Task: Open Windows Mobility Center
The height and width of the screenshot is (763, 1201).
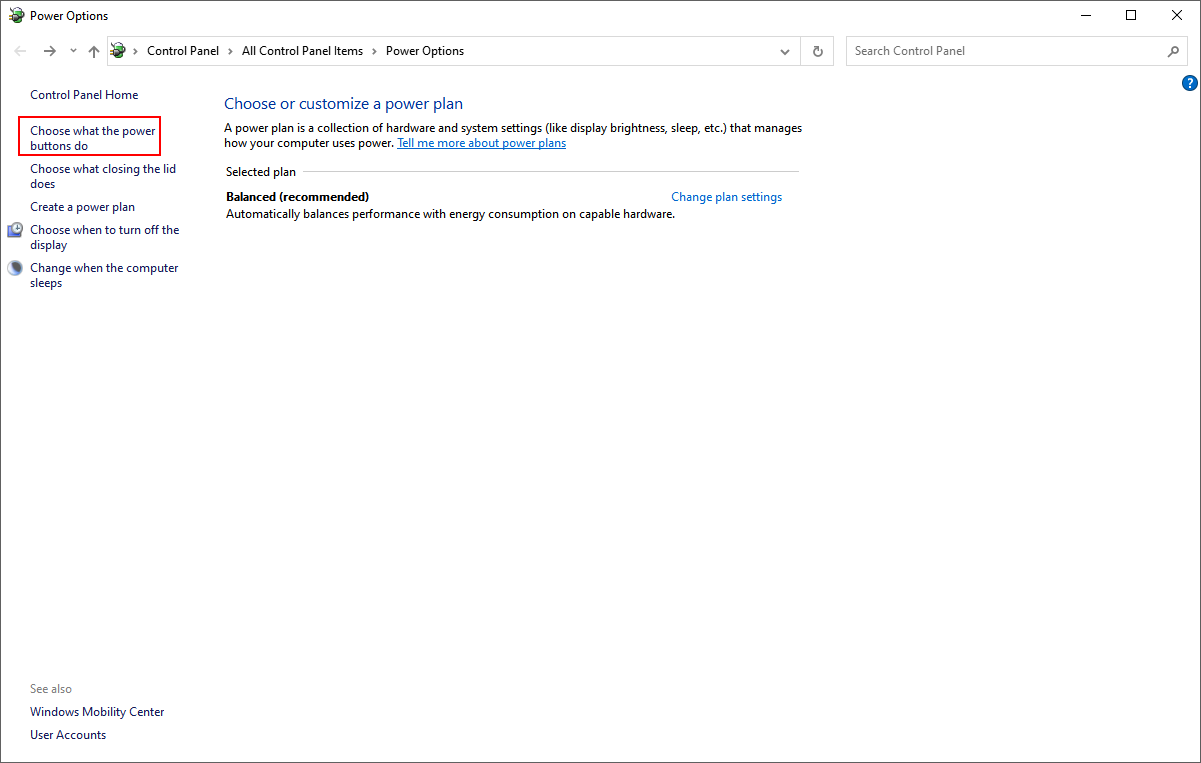Action: coord(97,712)
